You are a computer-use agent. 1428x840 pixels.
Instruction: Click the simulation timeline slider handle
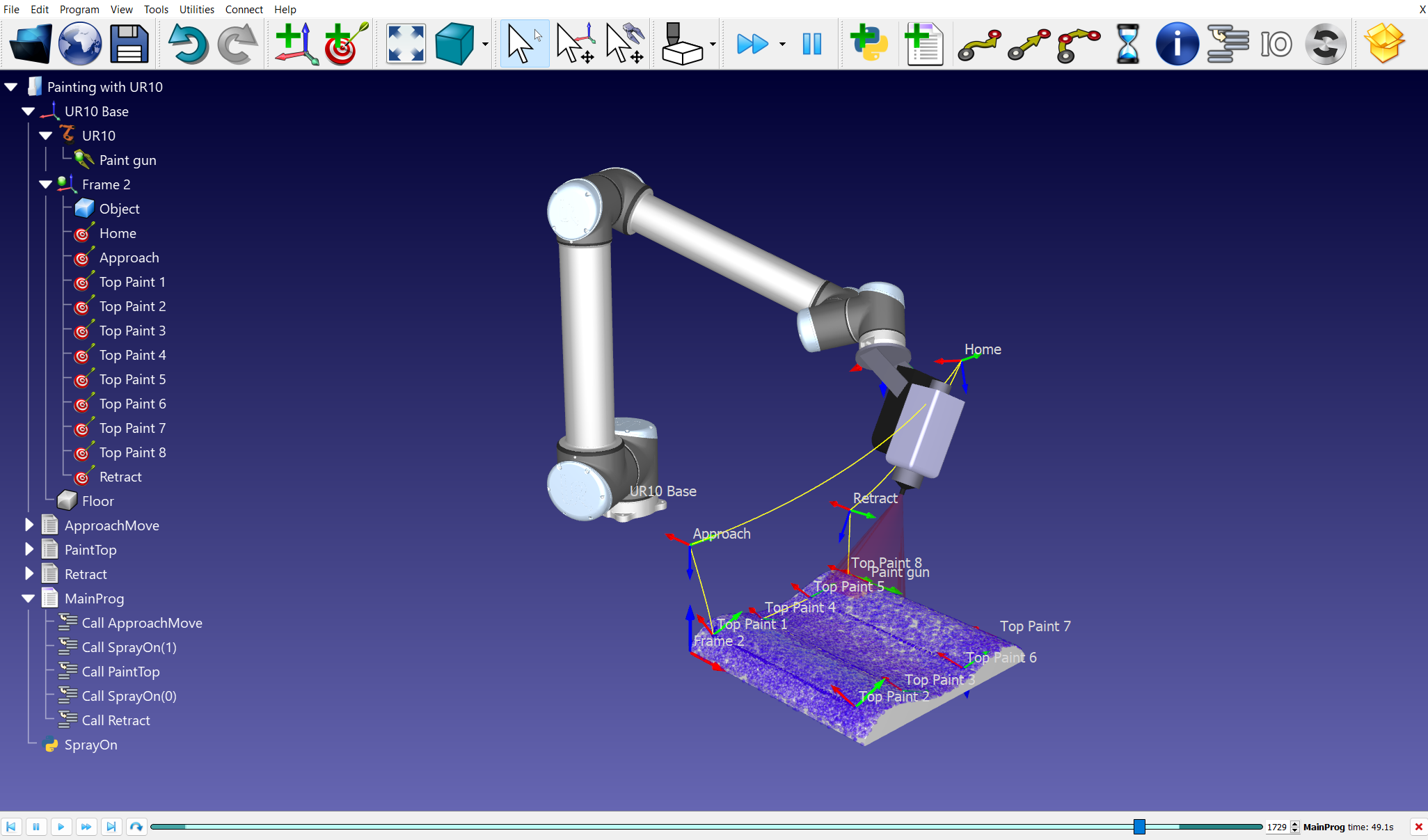coord(1139,827)
